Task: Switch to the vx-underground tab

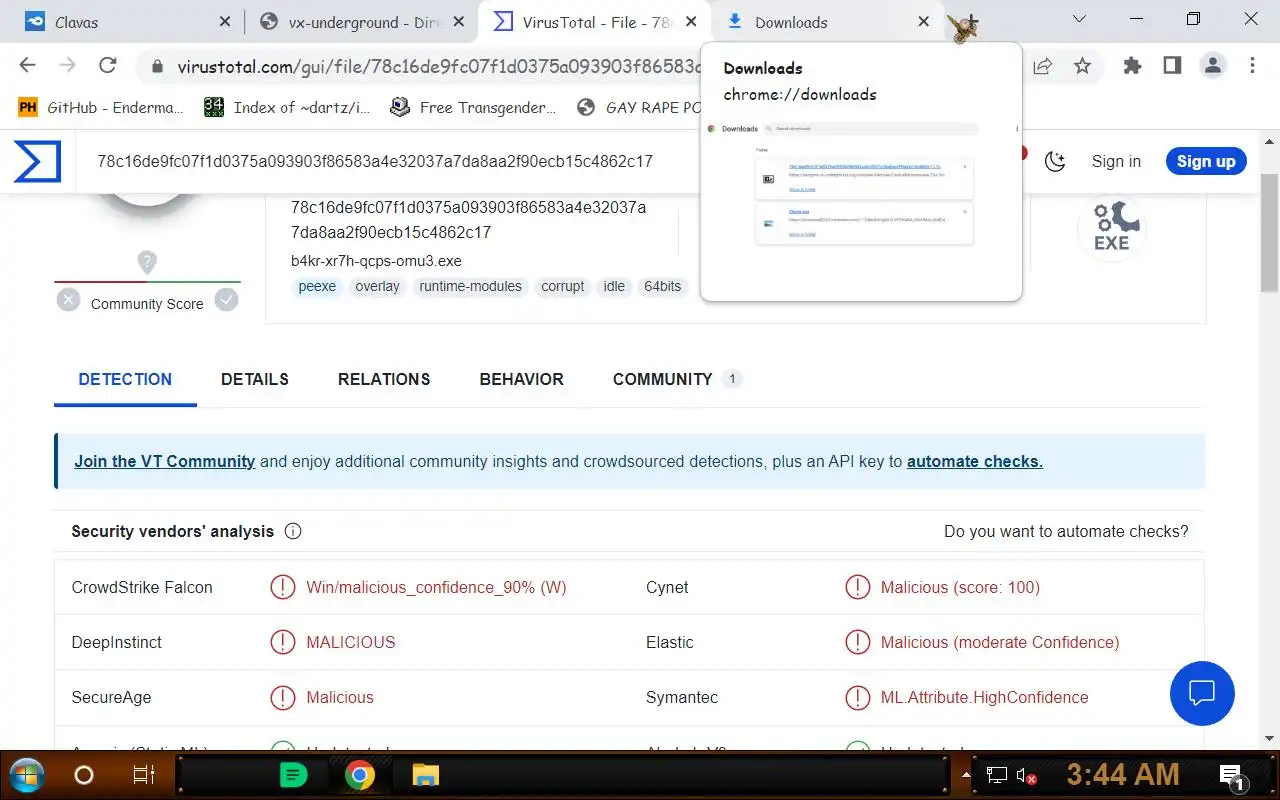Action: pos(361,22)
